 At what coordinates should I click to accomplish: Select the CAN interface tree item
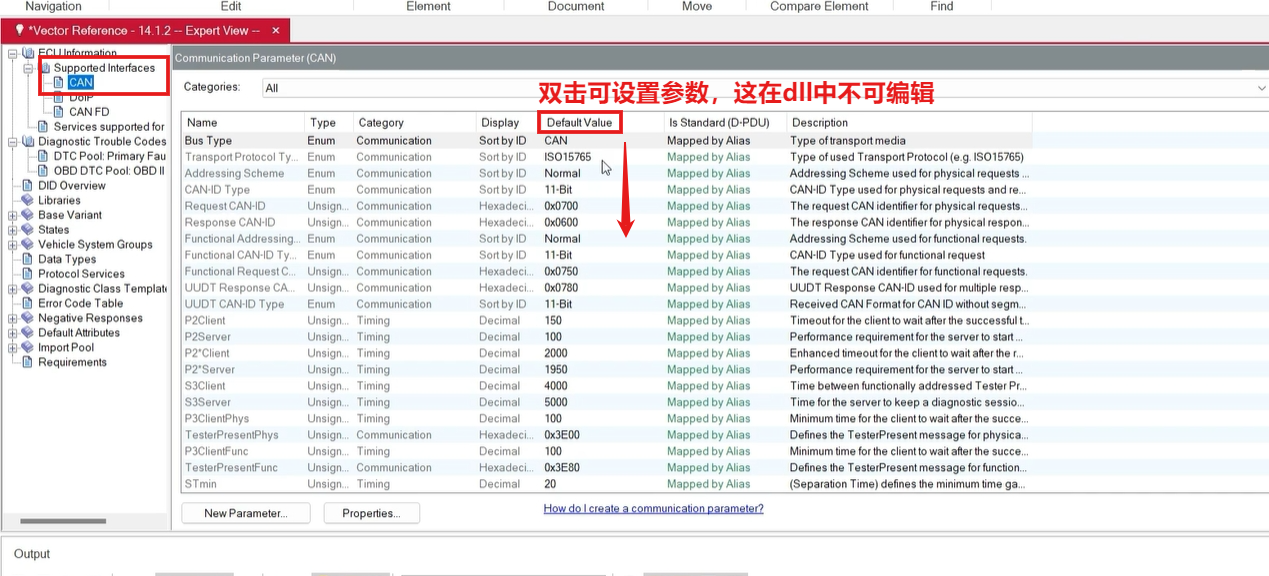[81, 83]
